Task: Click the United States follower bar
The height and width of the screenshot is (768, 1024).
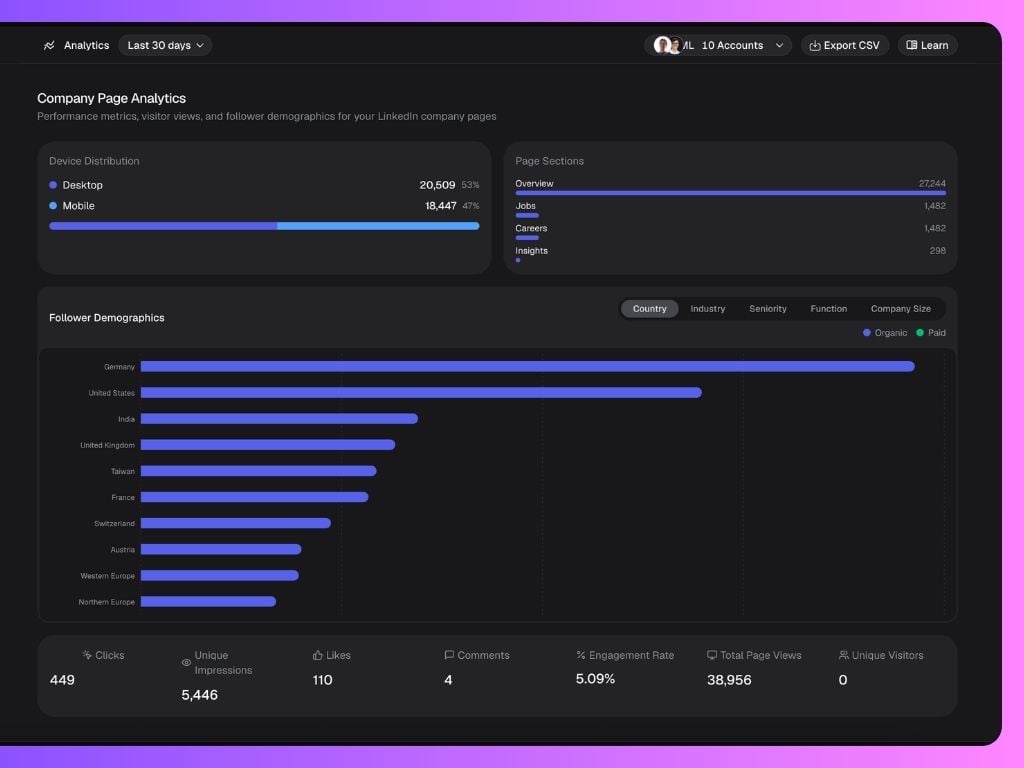Action: [x=421, y=392]
